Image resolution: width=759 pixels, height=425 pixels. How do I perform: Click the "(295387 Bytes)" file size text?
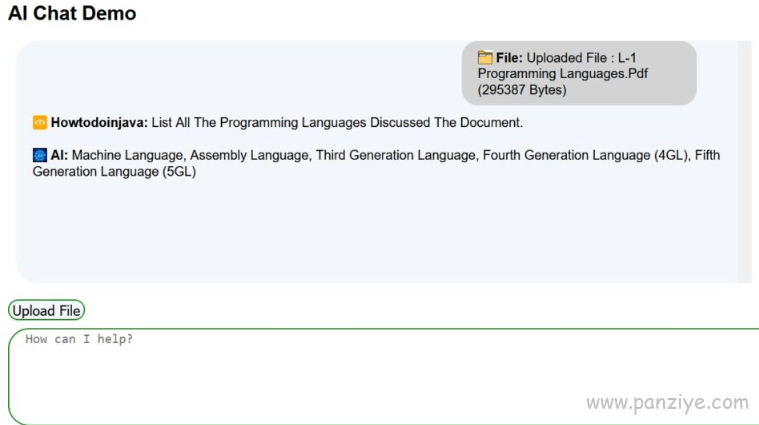tap(522, 90)
